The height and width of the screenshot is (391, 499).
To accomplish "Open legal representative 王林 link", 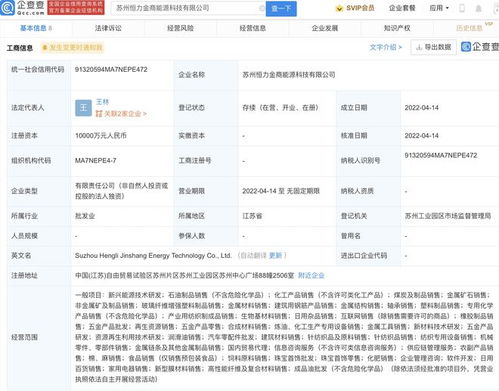I will (102, 102).
